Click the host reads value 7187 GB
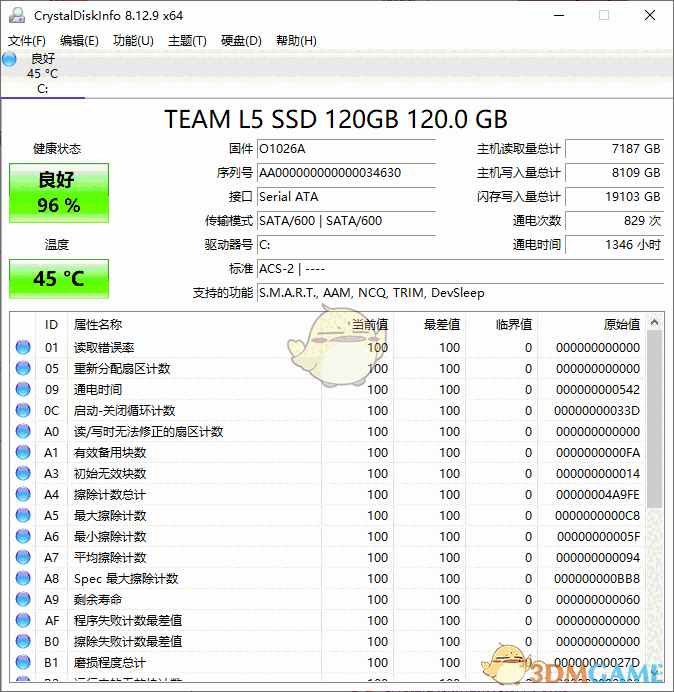The height and width of the screenshot is (692, 674). click(x=614, y=149)
